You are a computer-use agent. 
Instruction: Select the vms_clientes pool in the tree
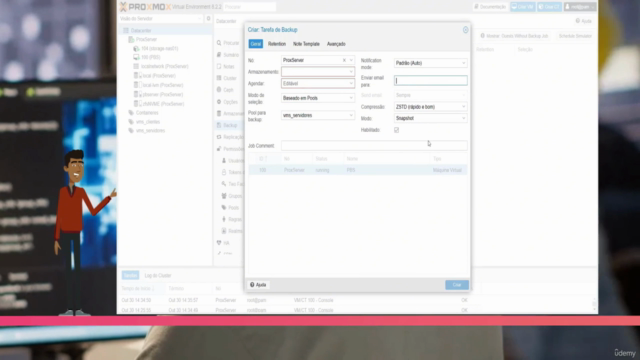(x=148, y=122)
